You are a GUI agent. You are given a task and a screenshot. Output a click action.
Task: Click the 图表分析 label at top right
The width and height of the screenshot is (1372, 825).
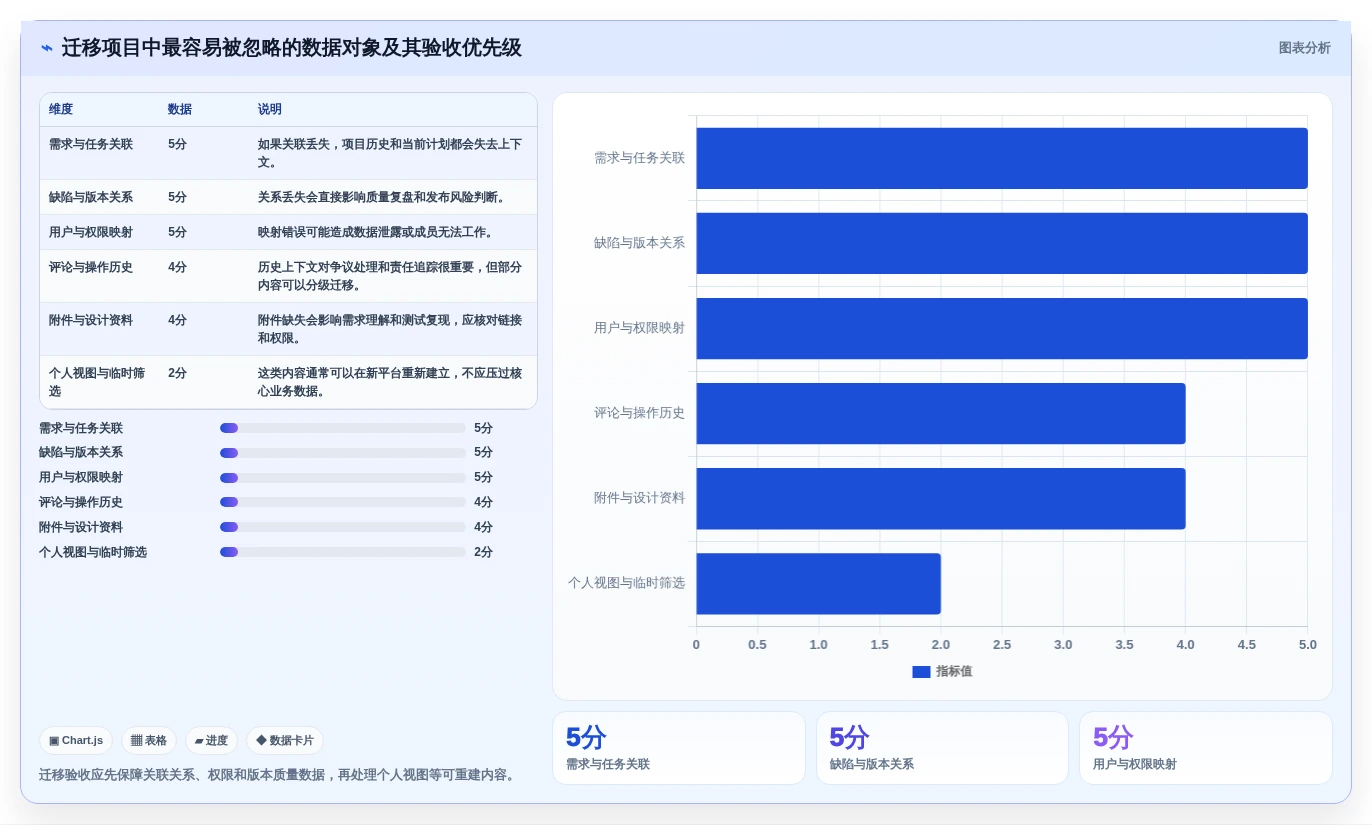[x=1304, y=48]
